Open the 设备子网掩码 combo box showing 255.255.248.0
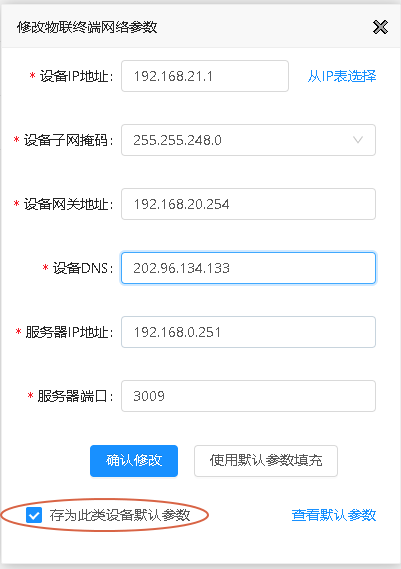401x569 pixels. coord(248,140)
